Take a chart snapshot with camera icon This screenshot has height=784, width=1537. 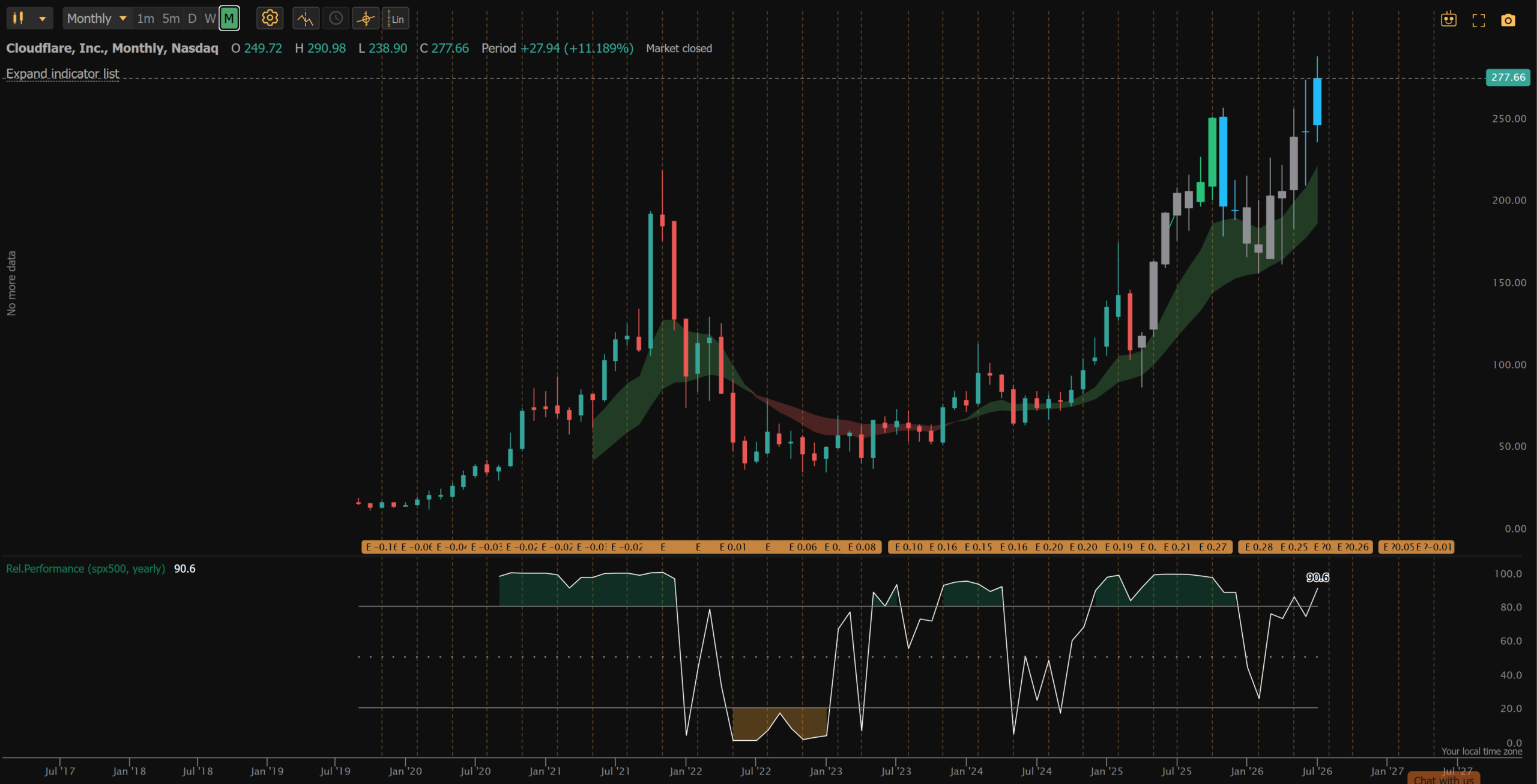1508,20
